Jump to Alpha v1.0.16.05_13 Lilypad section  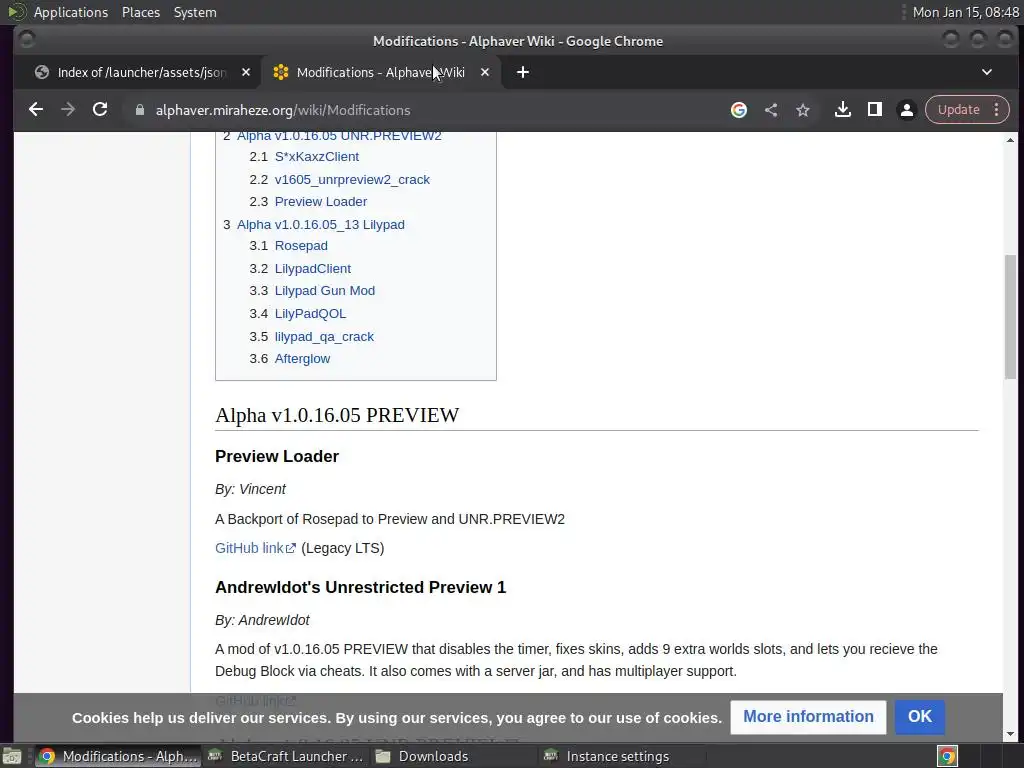pos(321,225)
